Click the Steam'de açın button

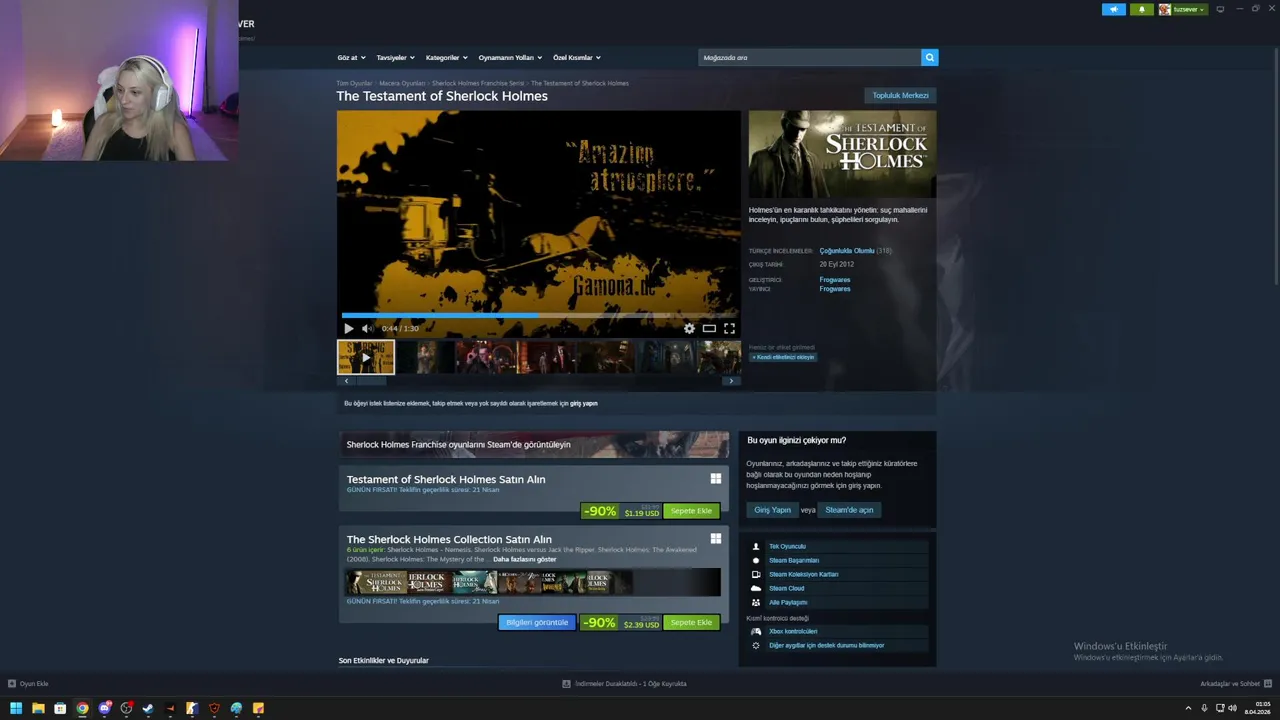coord(849,510)
